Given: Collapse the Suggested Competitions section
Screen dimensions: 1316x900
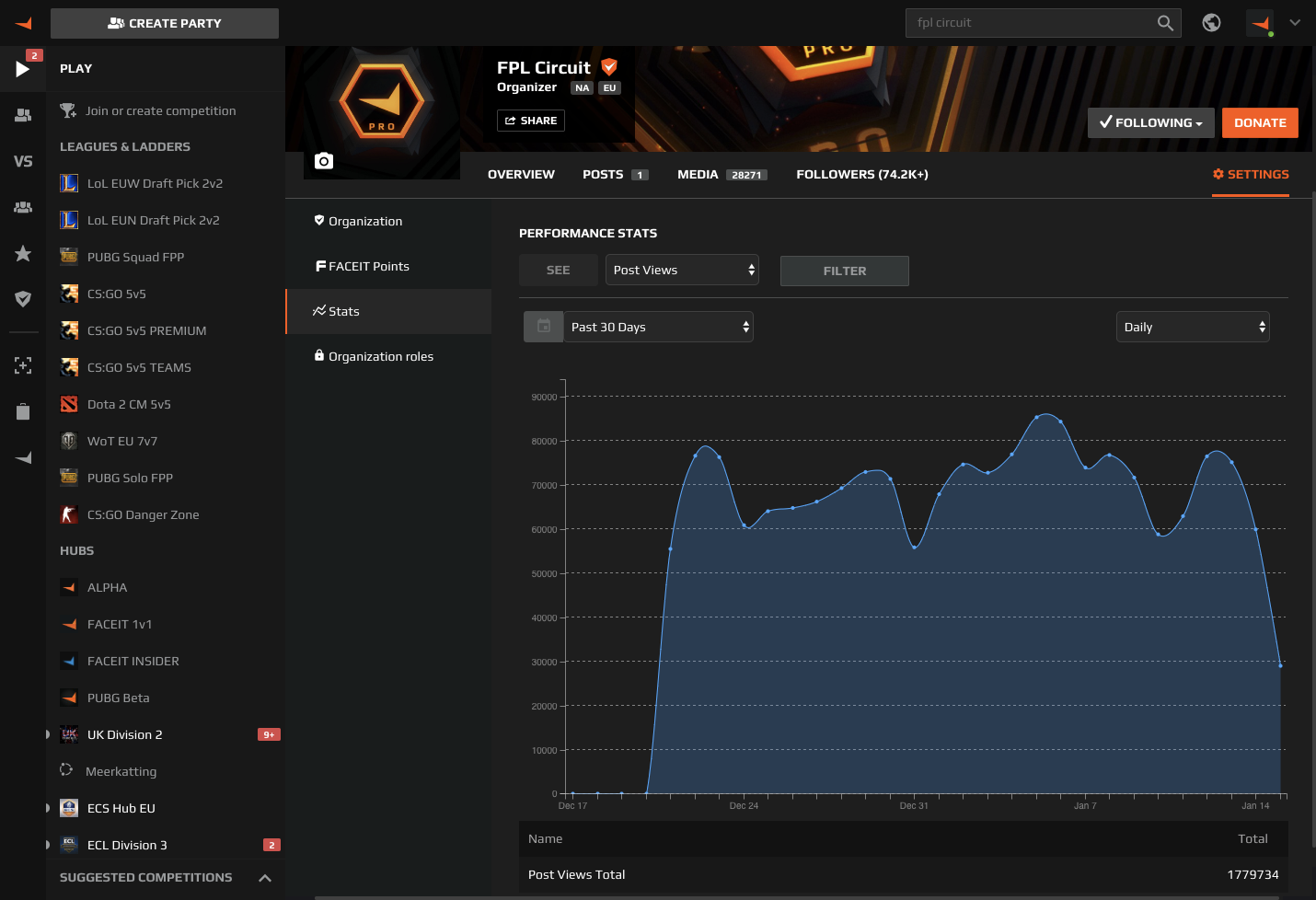Looking at the screenshot, I should (x=265, y=878).
